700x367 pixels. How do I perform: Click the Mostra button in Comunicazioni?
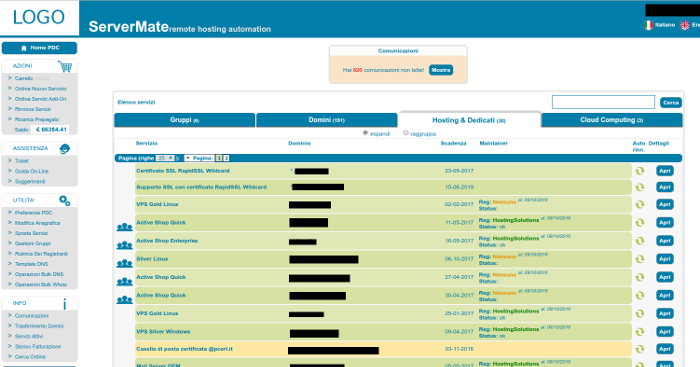click(x=441, y=70)
